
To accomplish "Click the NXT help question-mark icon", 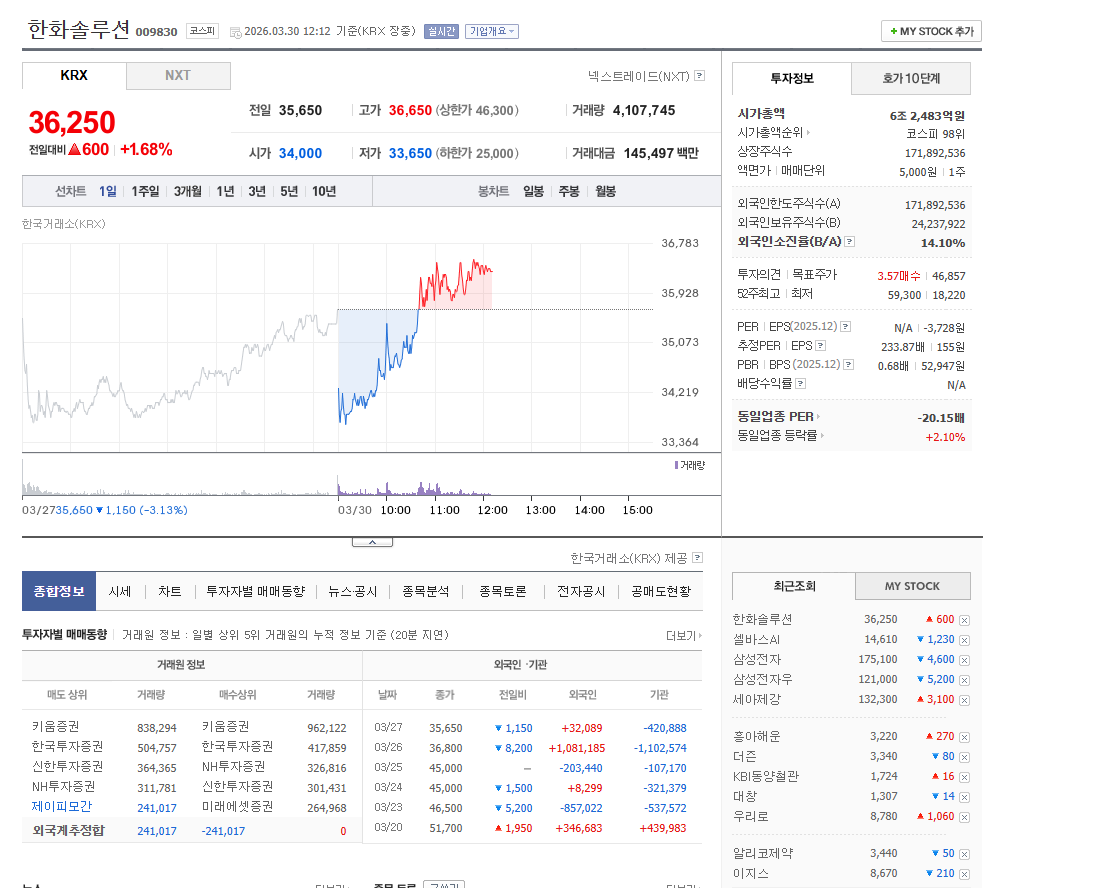I will pos(699,76).
